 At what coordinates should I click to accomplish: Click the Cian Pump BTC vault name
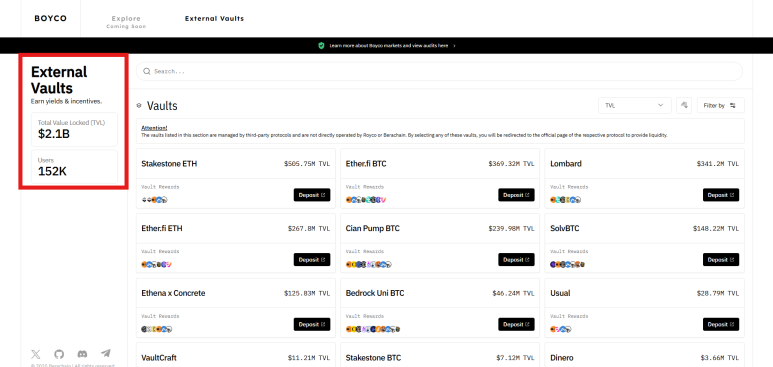click(x=373, y=228)
